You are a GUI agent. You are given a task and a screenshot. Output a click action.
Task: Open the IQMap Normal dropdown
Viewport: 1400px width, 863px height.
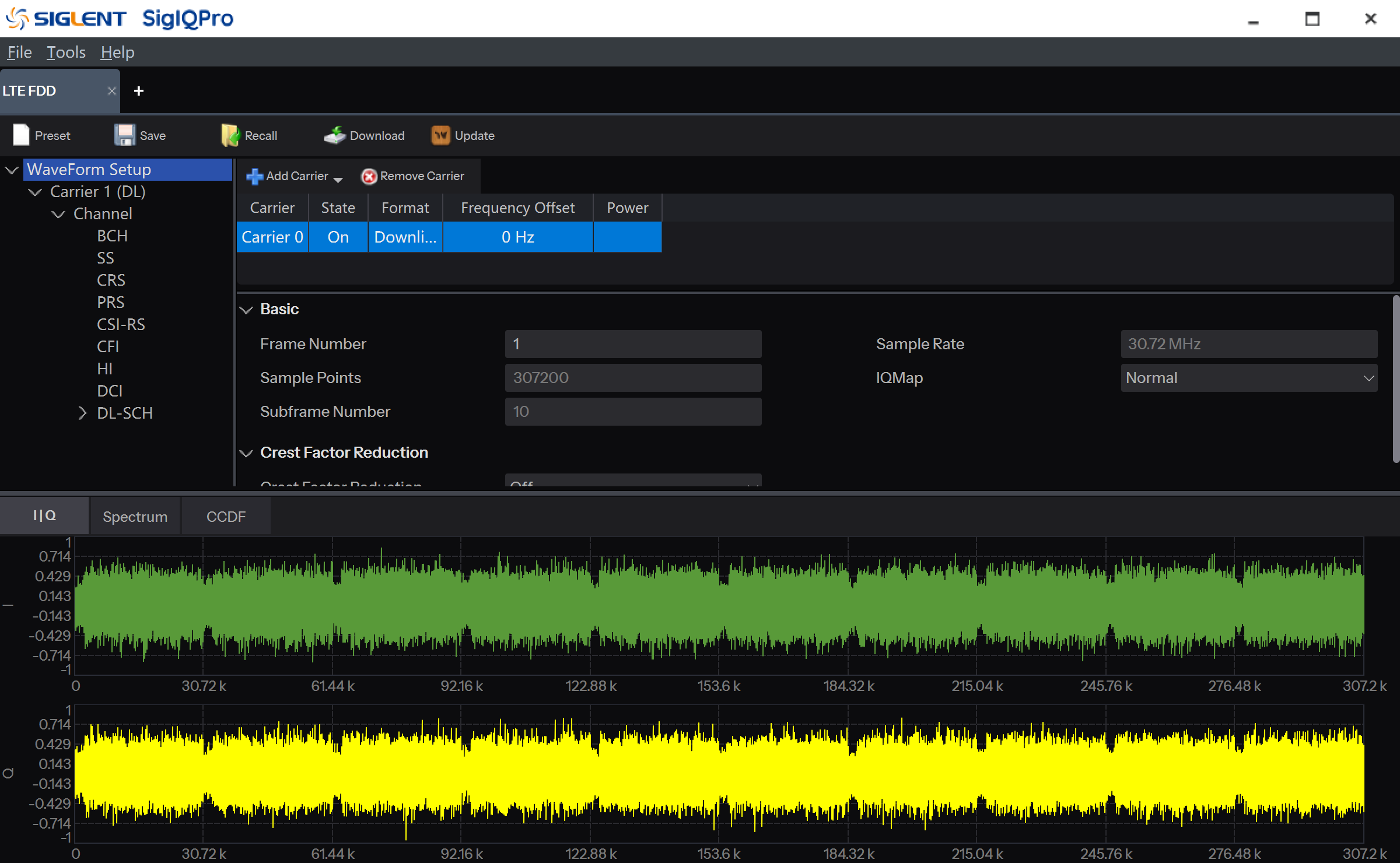[x=1248, y=378]
